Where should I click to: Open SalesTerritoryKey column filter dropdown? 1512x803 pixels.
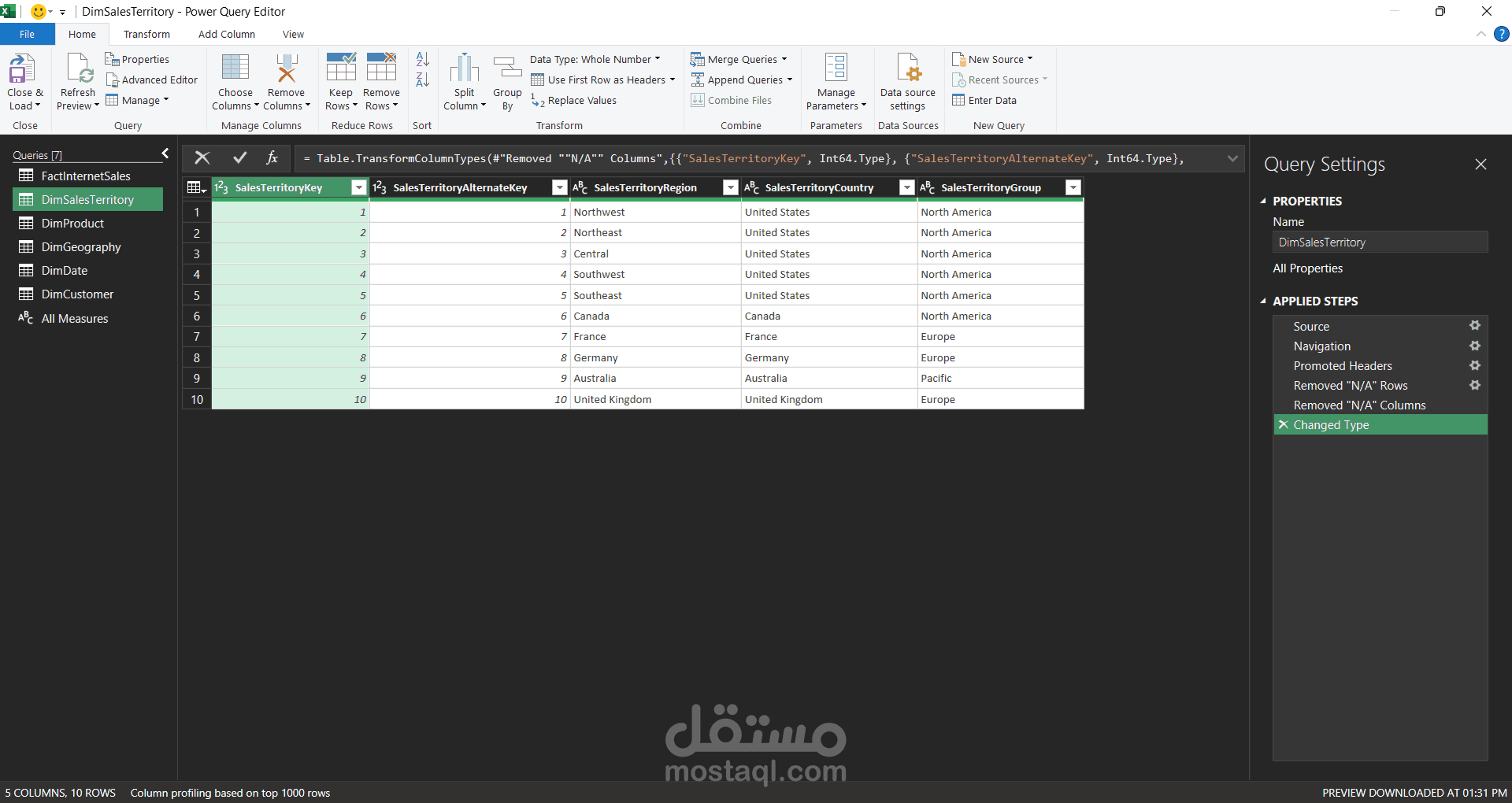359,187
